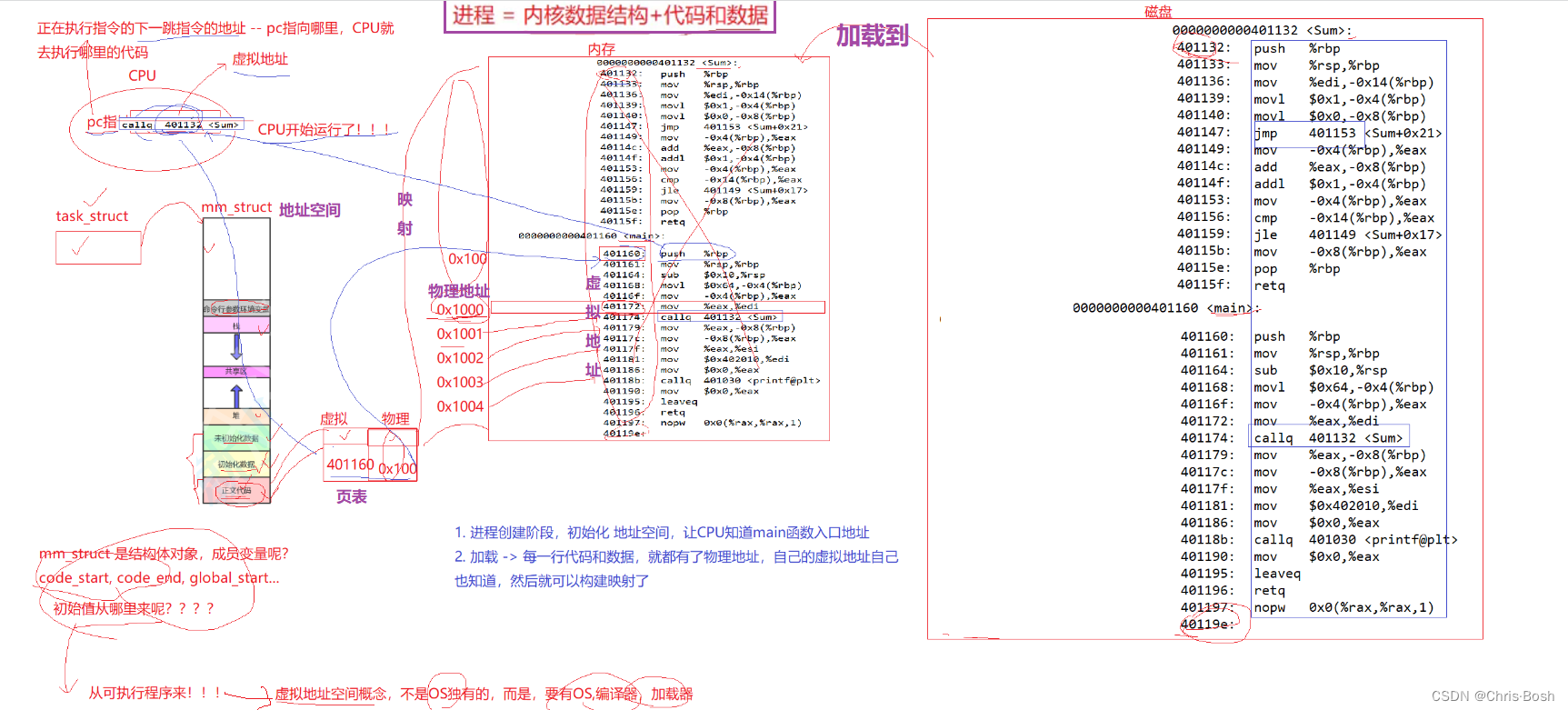Screen dimensions: 1568x710
Task: Click the "leaveq" instruction in disk panel
Action: 1278,574
